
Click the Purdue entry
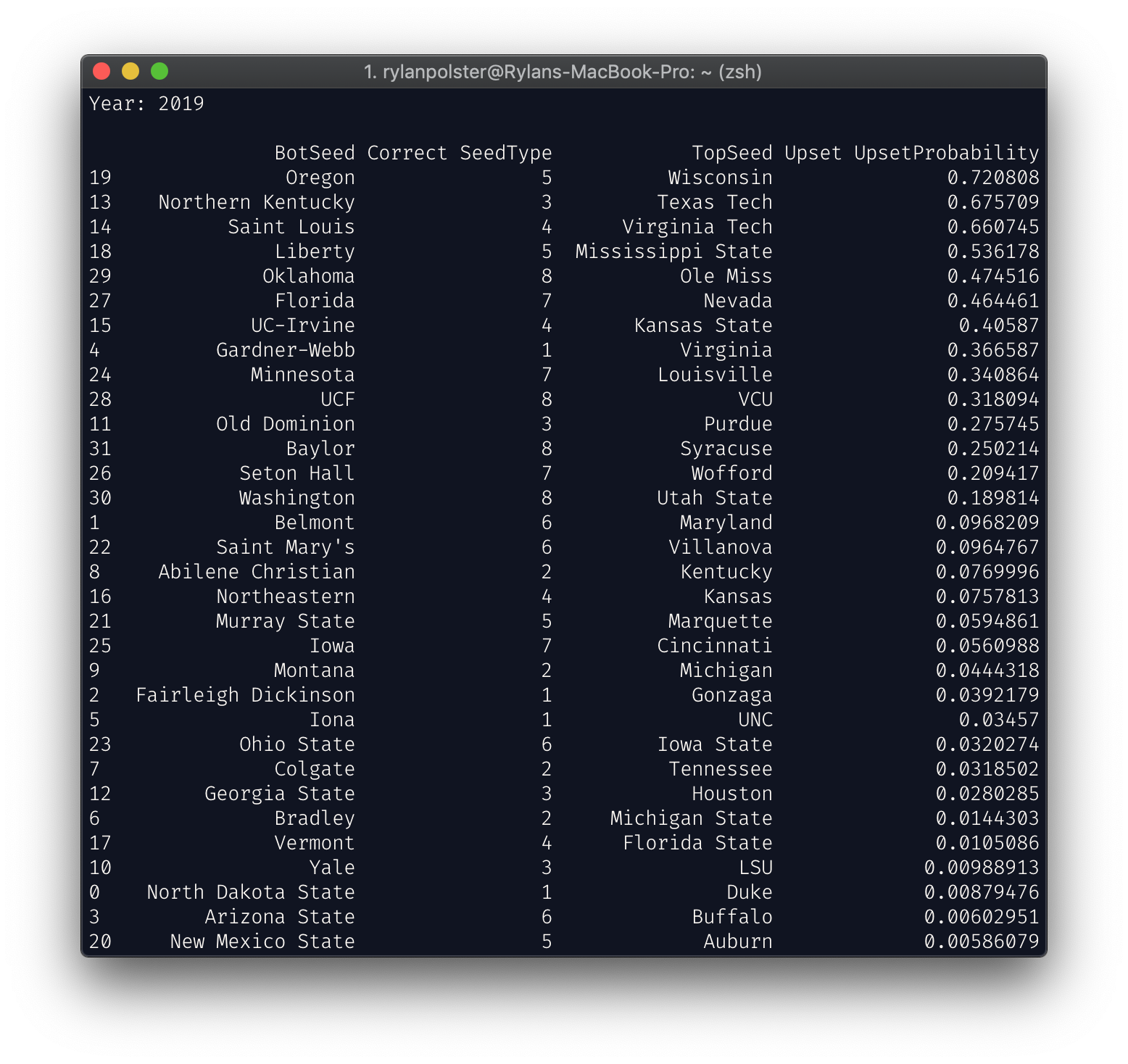point(738,424)
